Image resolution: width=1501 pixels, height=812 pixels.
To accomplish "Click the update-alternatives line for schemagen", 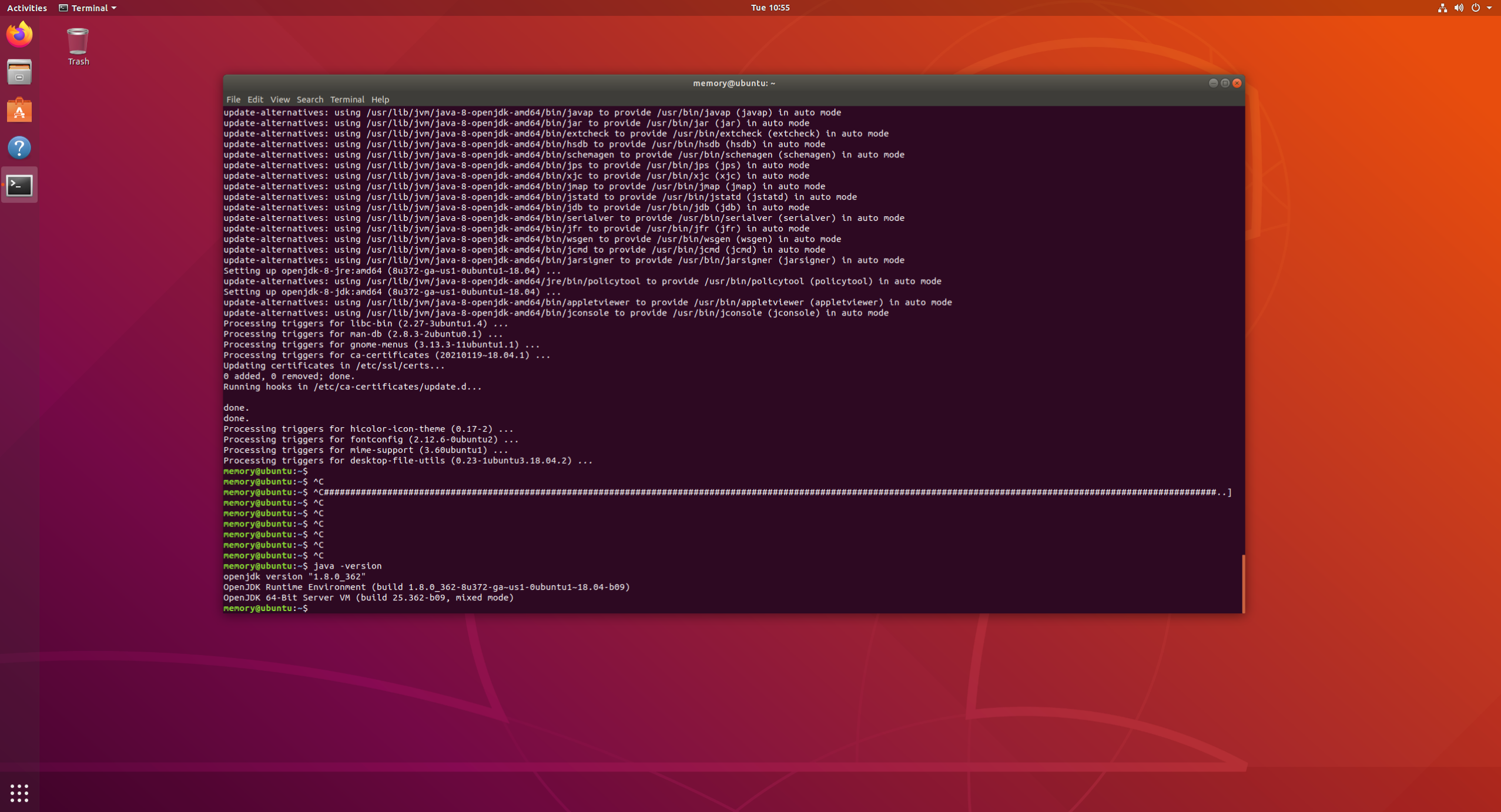I will click(564, 155).
